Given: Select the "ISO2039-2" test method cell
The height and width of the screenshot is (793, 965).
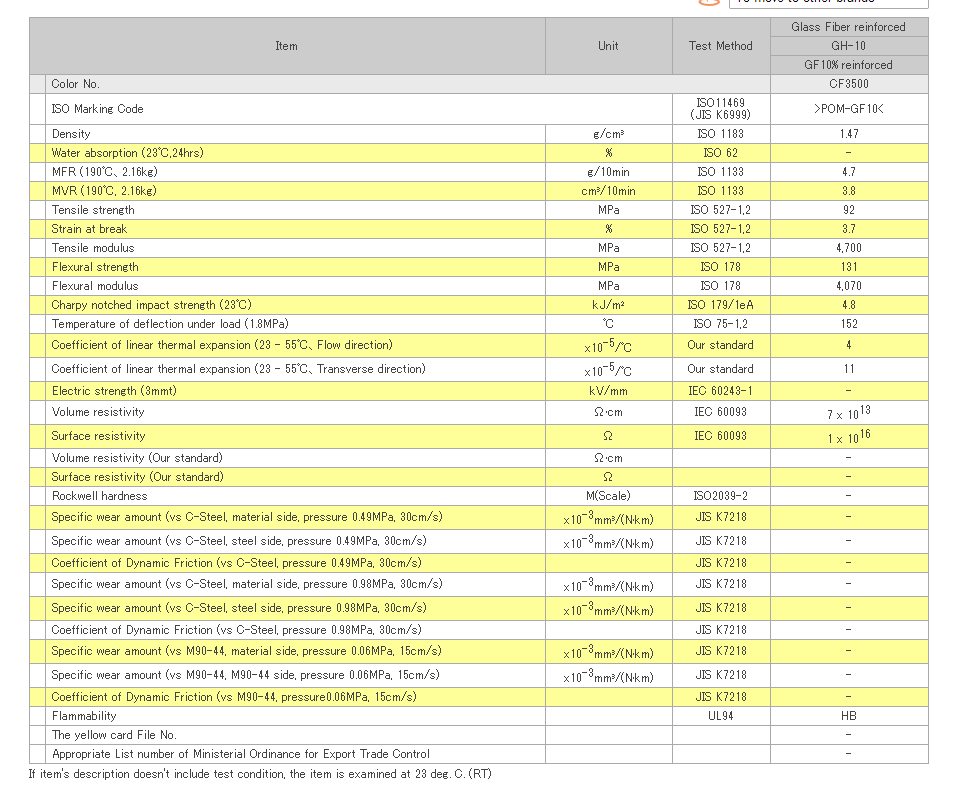Looking at the screenshot, I should pos(721,496).
